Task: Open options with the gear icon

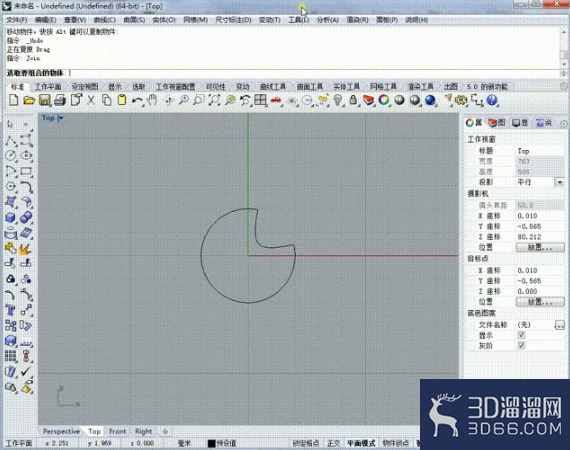Action: pyautogui.click(x=461, y=100)
